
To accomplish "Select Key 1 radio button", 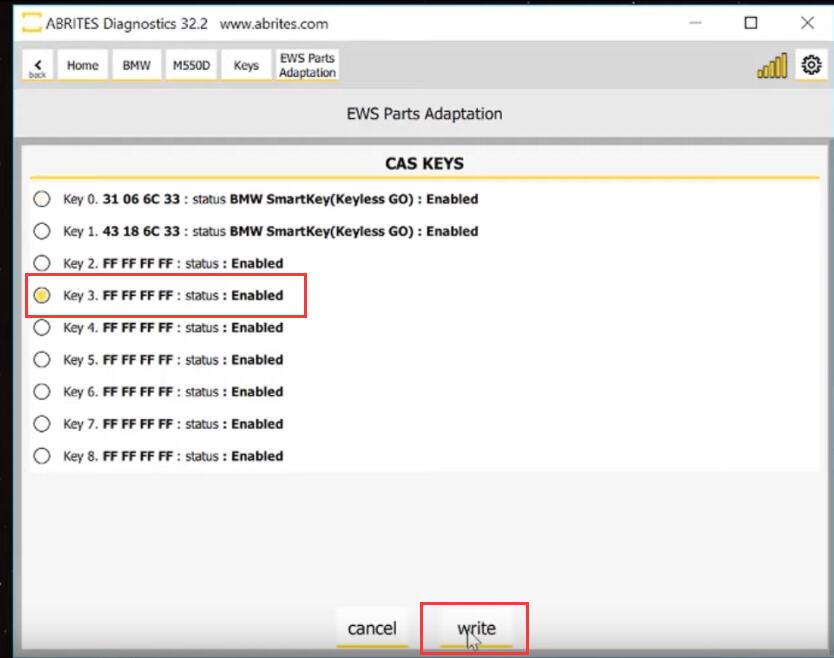I will [x=41, y=231].
